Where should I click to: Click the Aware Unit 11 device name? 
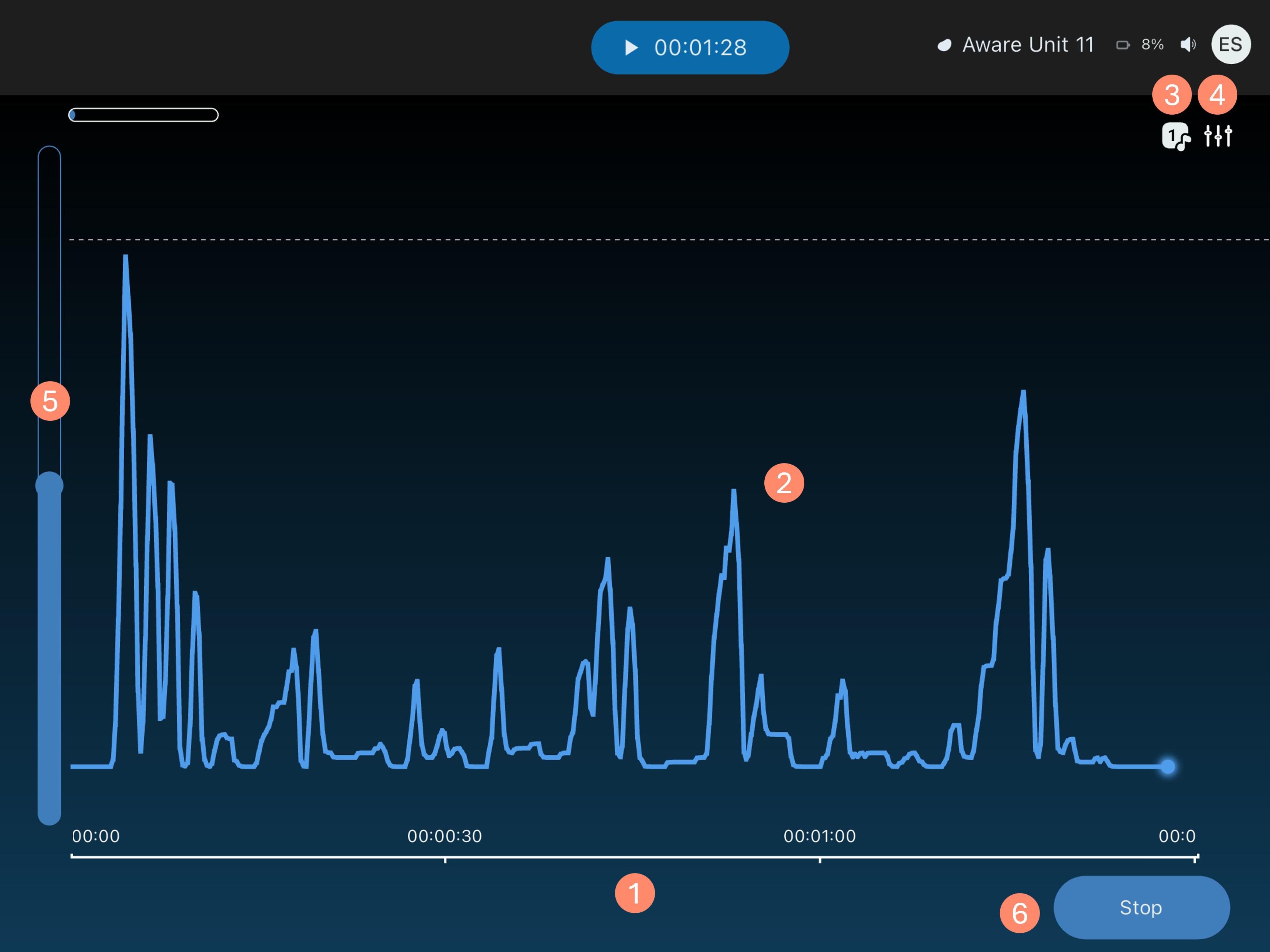[1028, 45]
